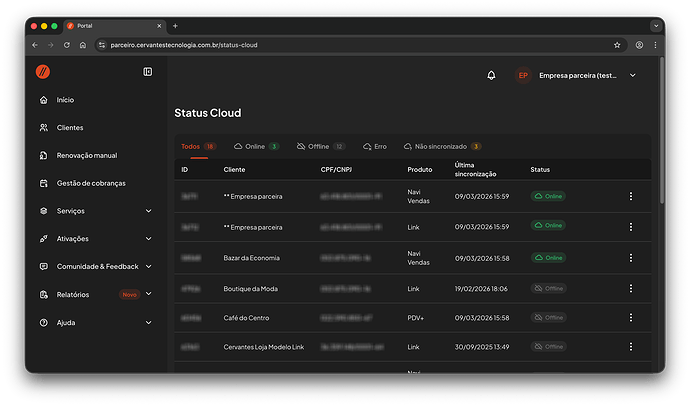The height and width of the screenshot is (406, 690).
Task: Open Chrome profile icon
Action: click(639, 45)
